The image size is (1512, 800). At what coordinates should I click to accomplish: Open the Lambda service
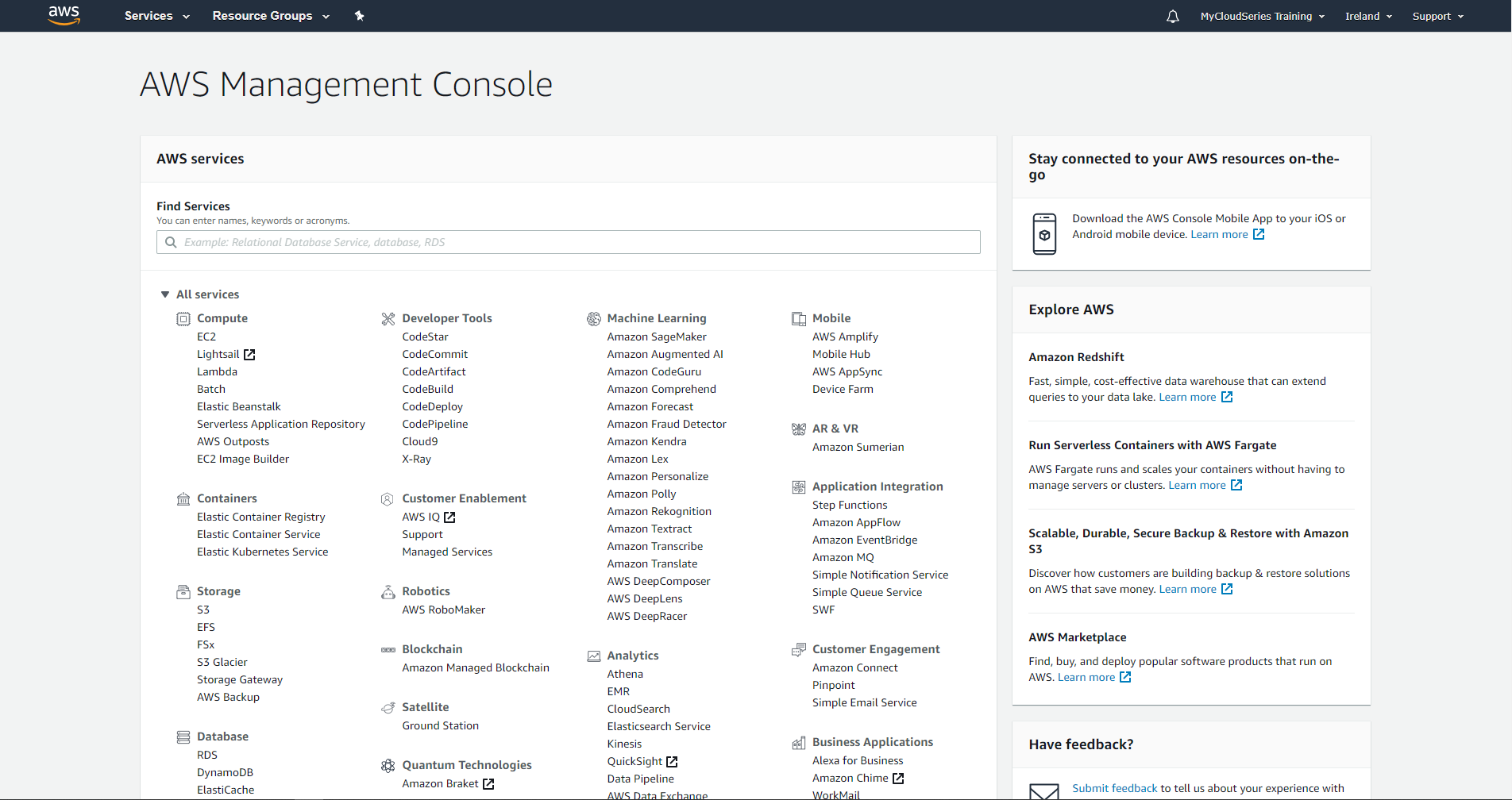click(216, 371)
